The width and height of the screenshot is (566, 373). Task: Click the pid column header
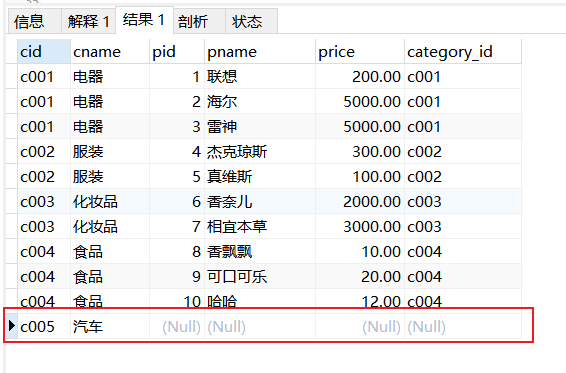(x=177, y=52)
